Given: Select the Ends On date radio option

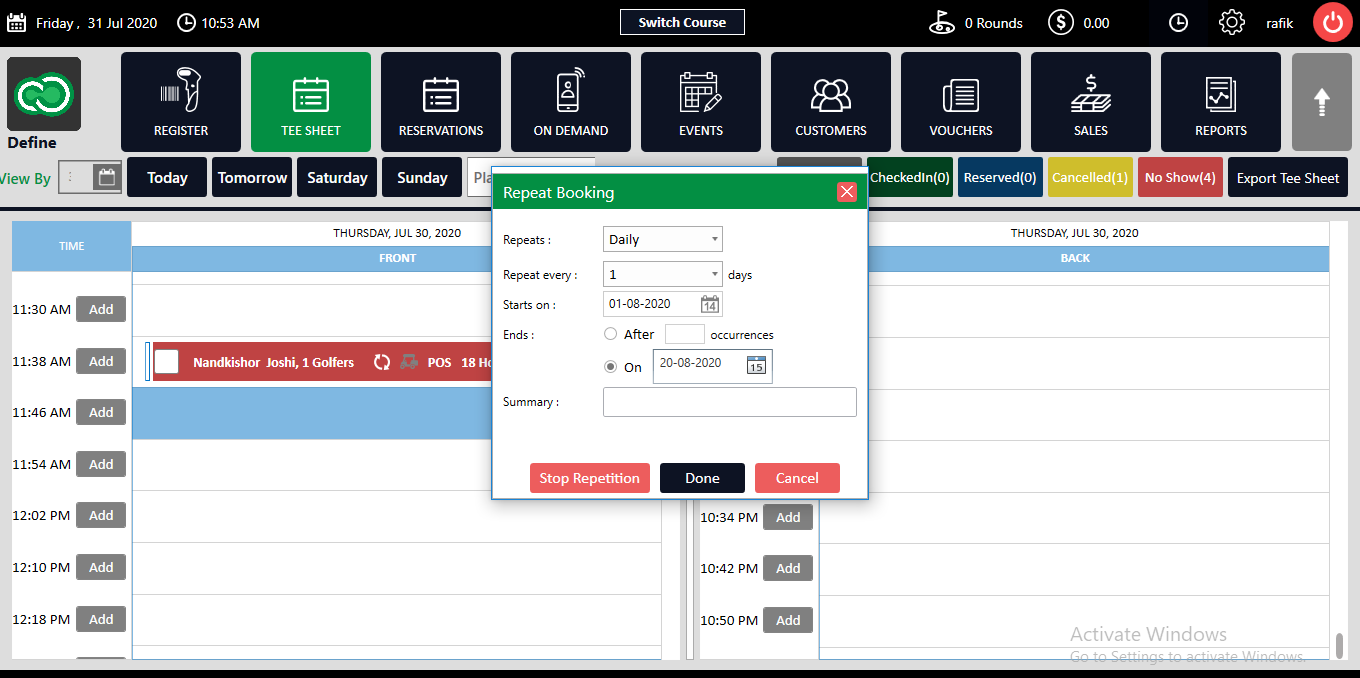Looking at the screenshot, I should (x=611, y=367).
